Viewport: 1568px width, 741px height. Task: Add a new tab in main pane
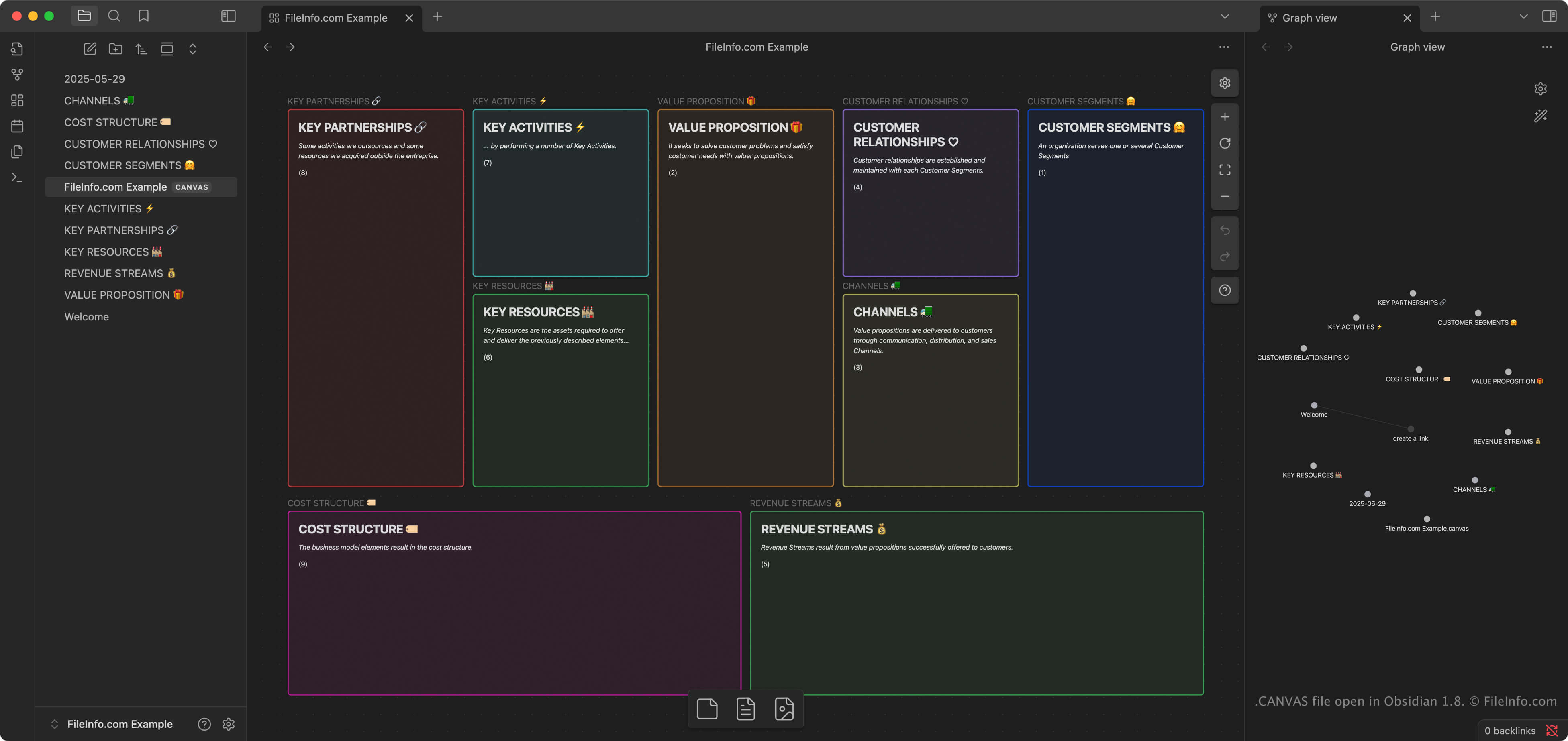tap(437, 16)
